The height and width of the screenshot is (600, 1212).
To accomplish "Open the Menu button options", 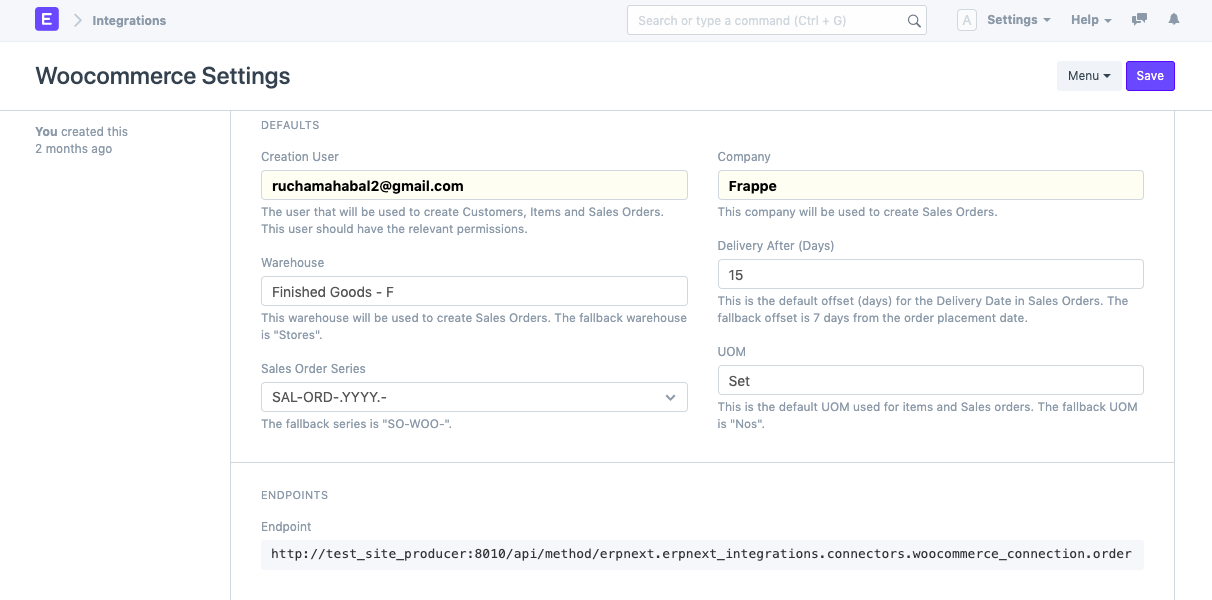I will point(1089,75).
